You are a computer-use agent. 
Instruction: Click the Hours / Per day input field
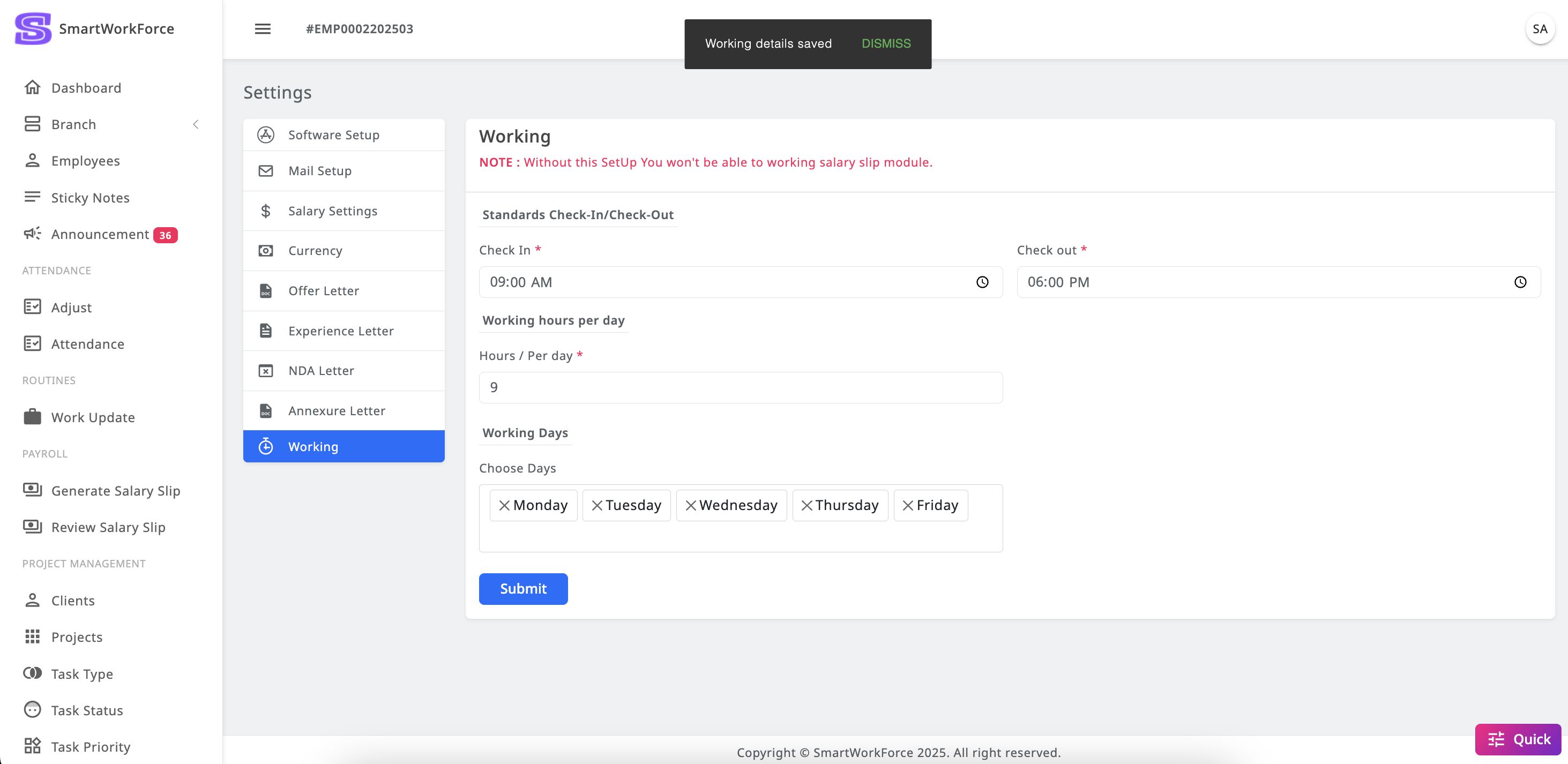[x=740, y=387]
